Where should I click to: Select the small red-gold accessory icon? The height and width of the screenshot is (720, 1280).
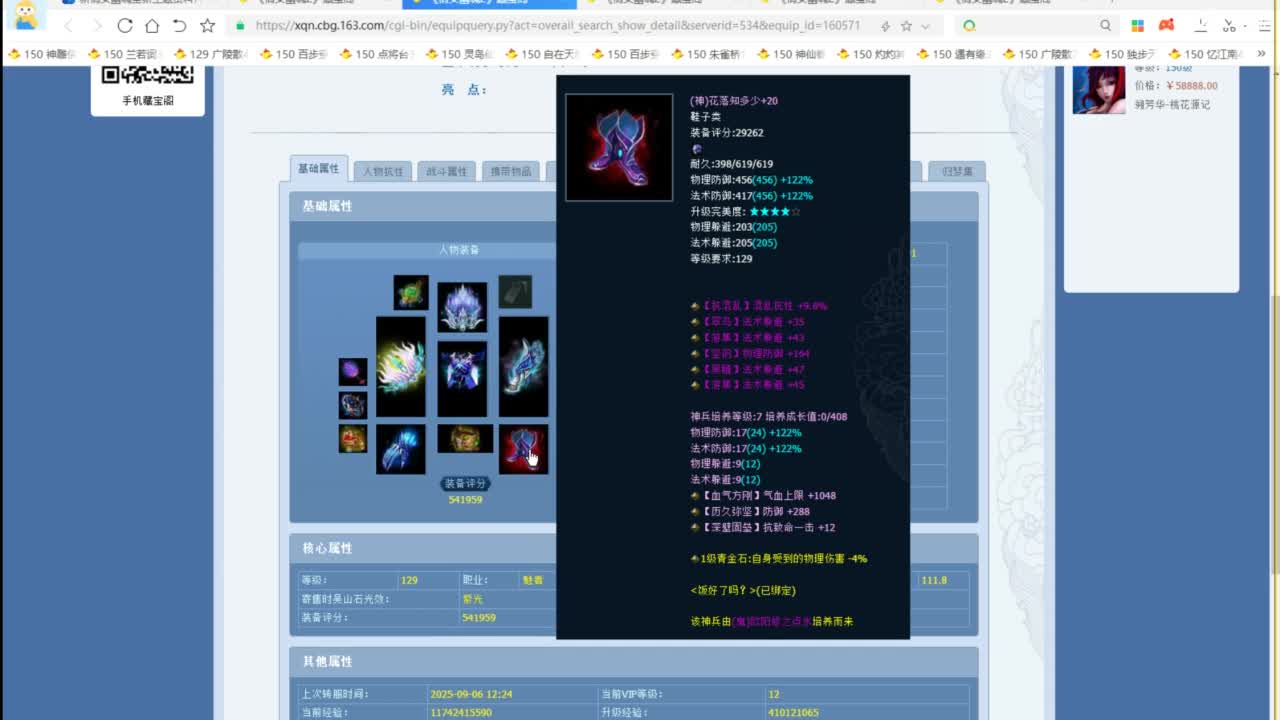point(352,439)
